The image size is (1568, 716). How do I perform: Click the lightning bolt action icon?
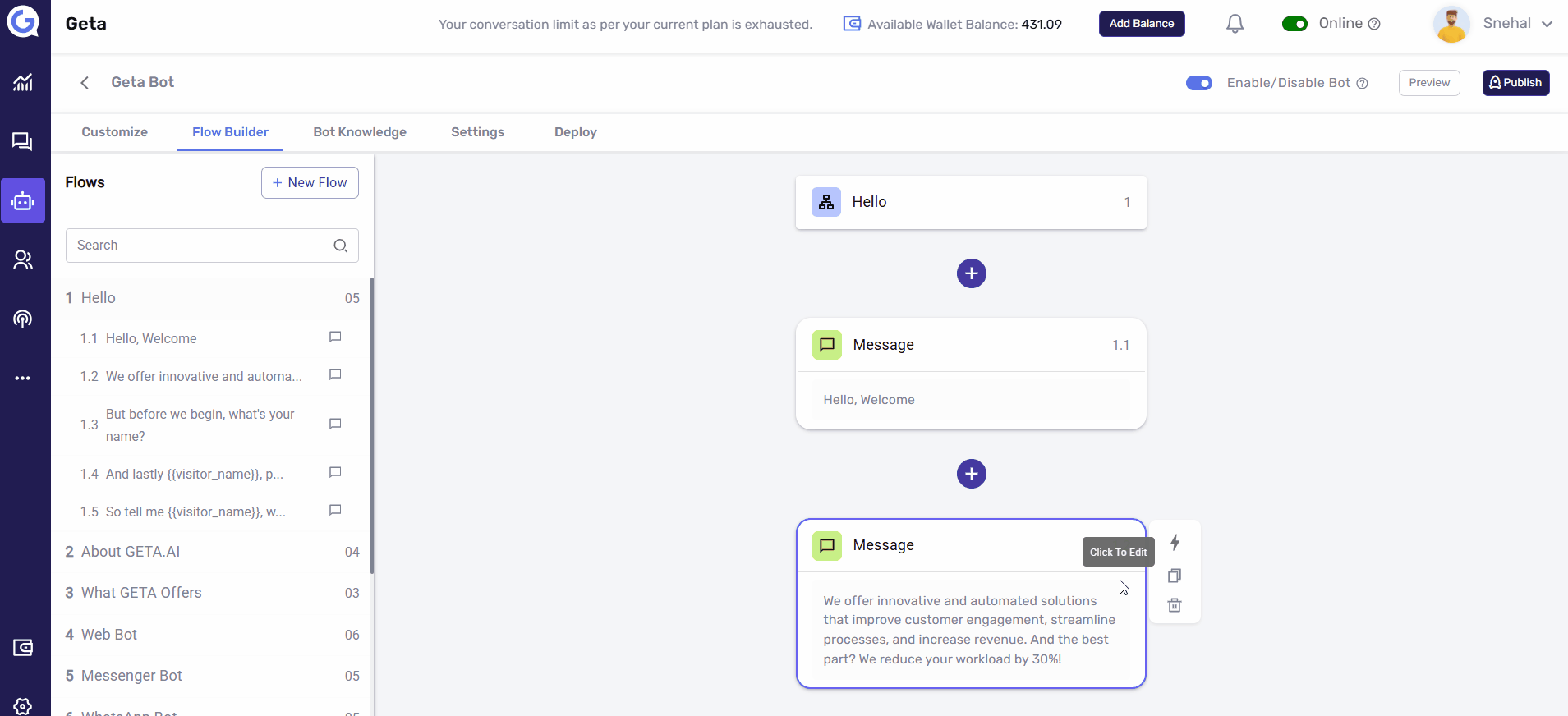click(1175, 543)
